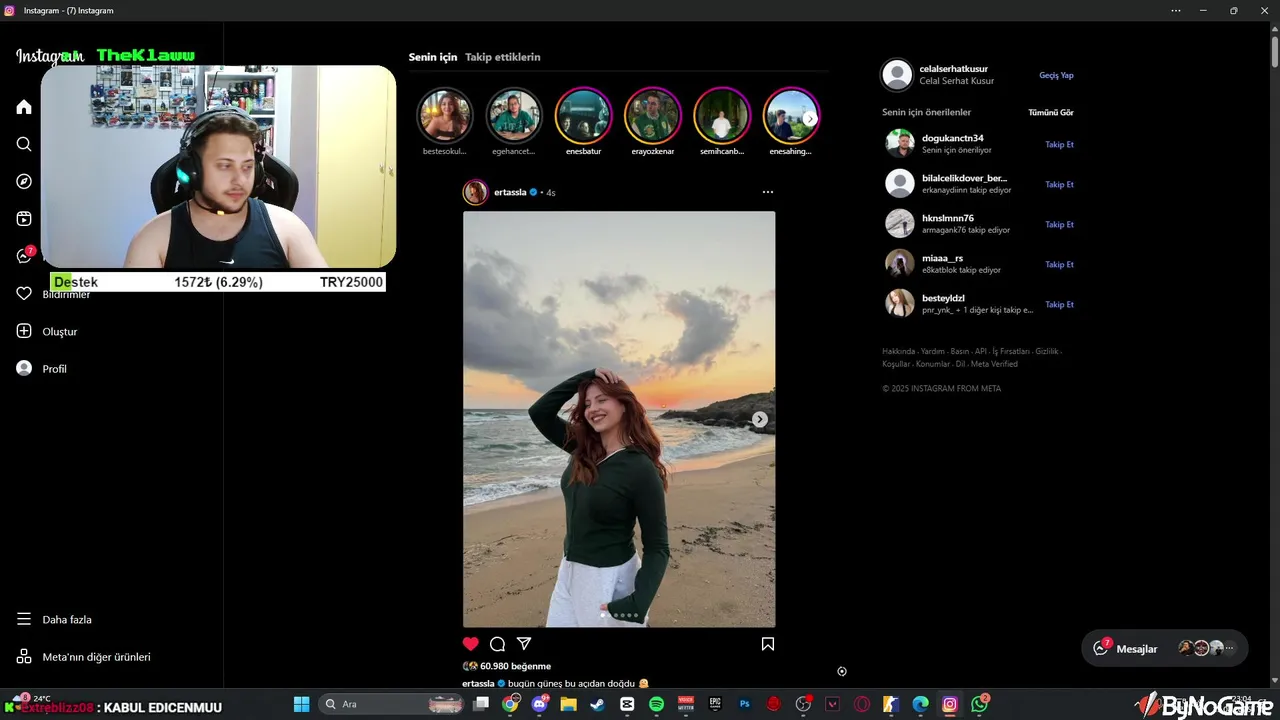Open Task View on taskbar
The width and height of the screenshot is (1280, 720).
[481, 704]
